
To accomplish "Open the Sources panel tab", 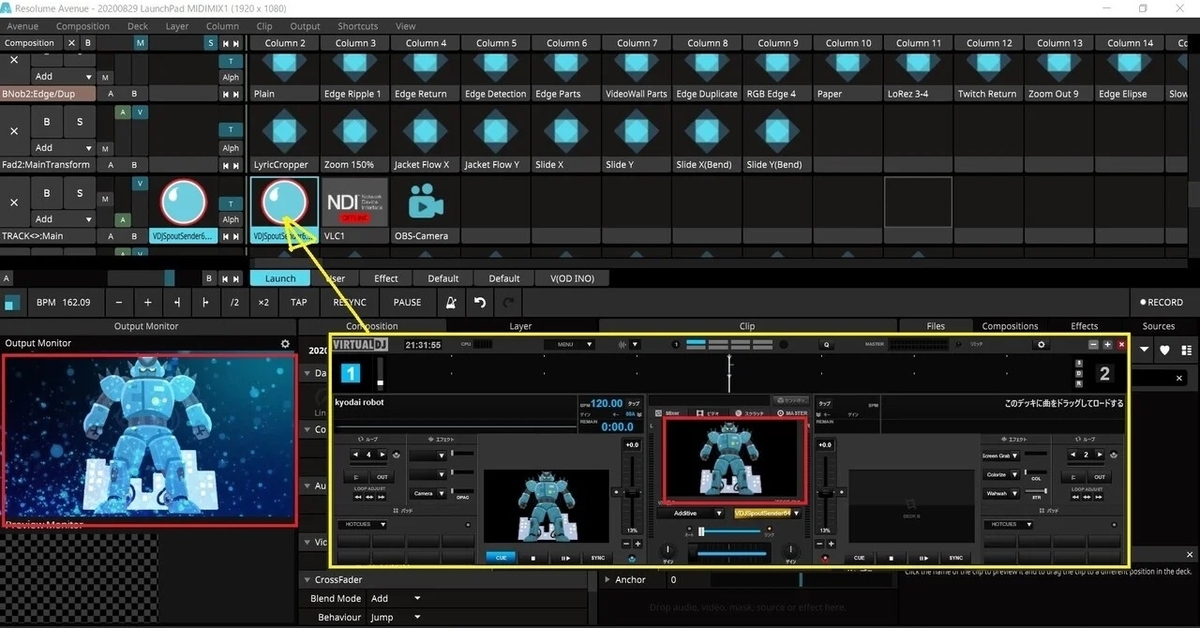I will [x=1159, y=326].
